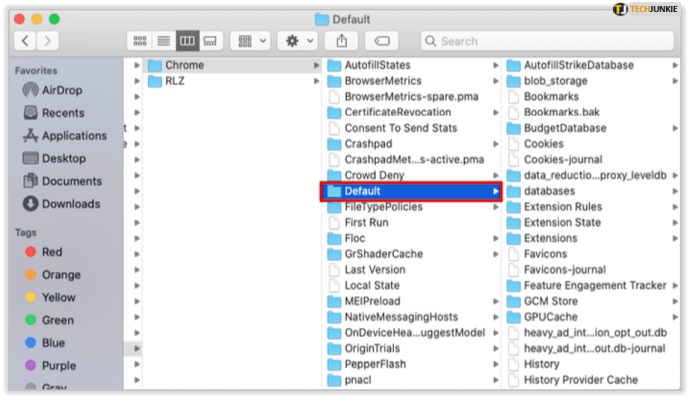
Task: Open the group-by arrangement dropdown
Action: (250, 41)
